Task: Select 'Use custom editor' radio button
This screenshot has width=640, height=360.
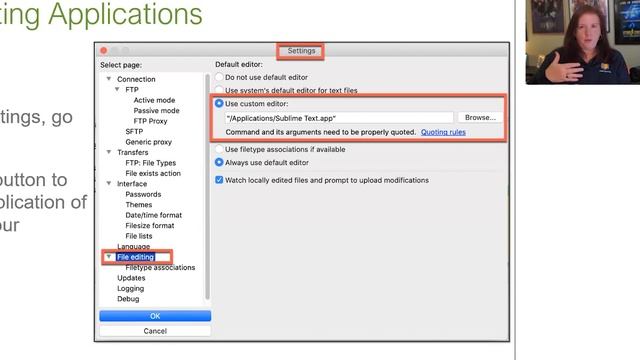Action: click(219, 104)
